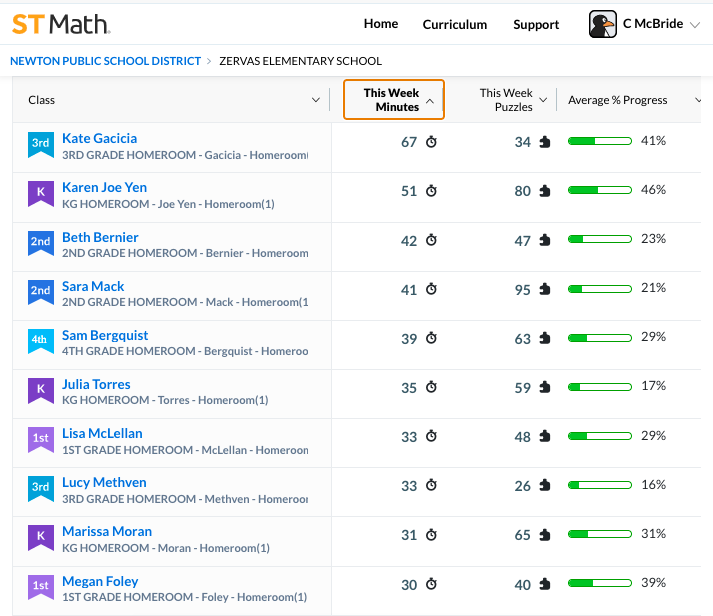Click the puzzle piece icon in Beth Bernier's row
713x616 pixels.
pos(545,240)
